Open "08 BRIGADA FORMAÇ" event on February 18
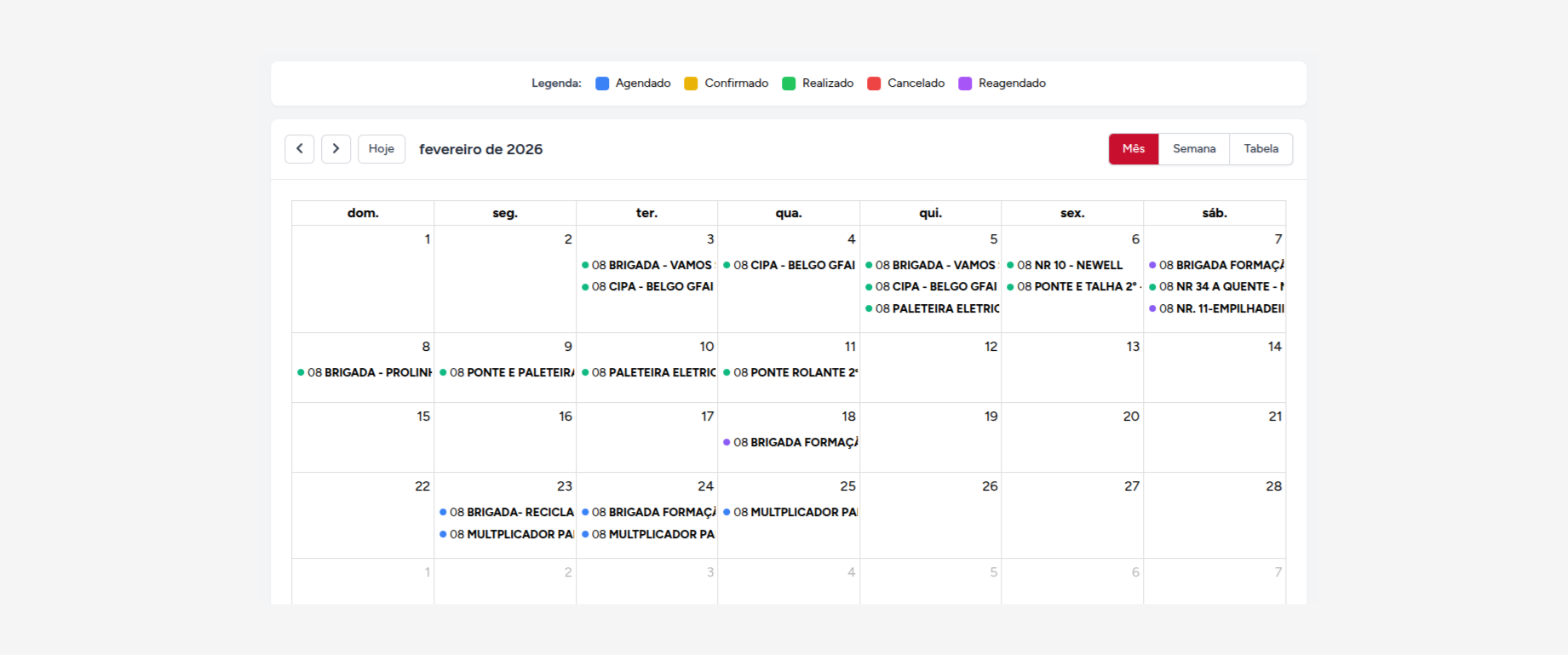1568x655 pixels. tap(789, 442)
